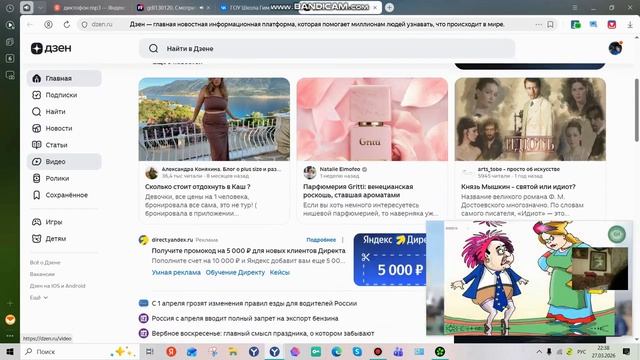Open Дзен на iOS и Android link
This screenshot has width=640, height=360.
58,286
